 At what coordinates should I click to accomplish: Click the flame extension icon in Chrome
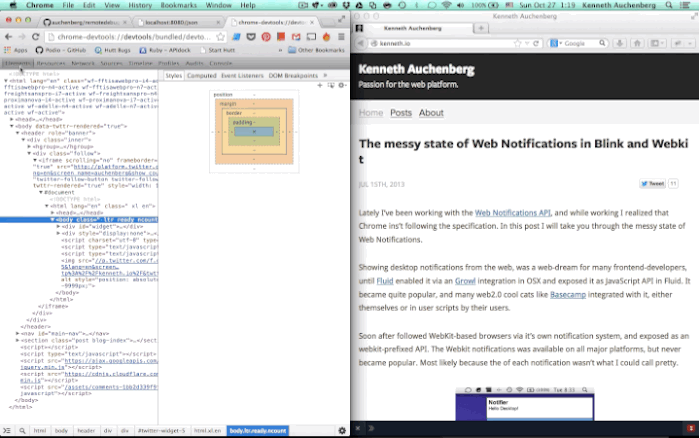pos(326,37)
